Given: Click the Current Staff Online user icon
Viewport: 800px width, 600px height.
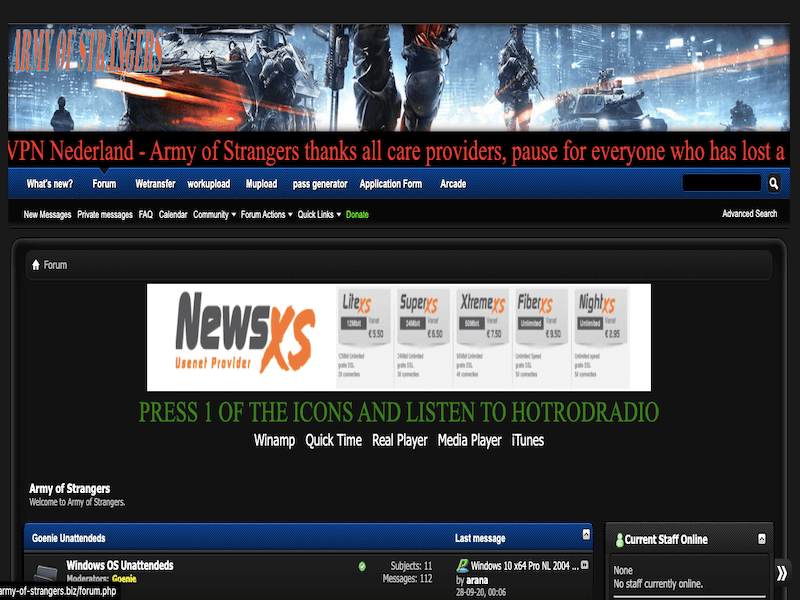Looking at the screenshot, I should (x=619, y=540).
